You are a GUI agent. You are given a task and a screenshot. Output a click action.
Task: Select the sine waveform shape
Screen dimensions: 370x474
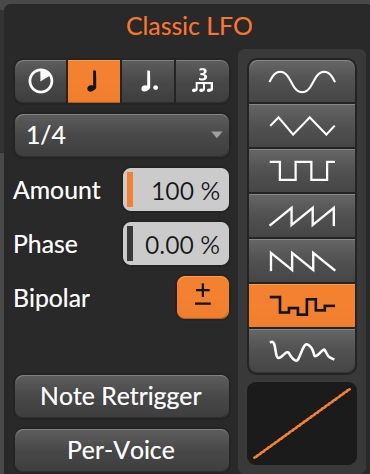(302, 81)
